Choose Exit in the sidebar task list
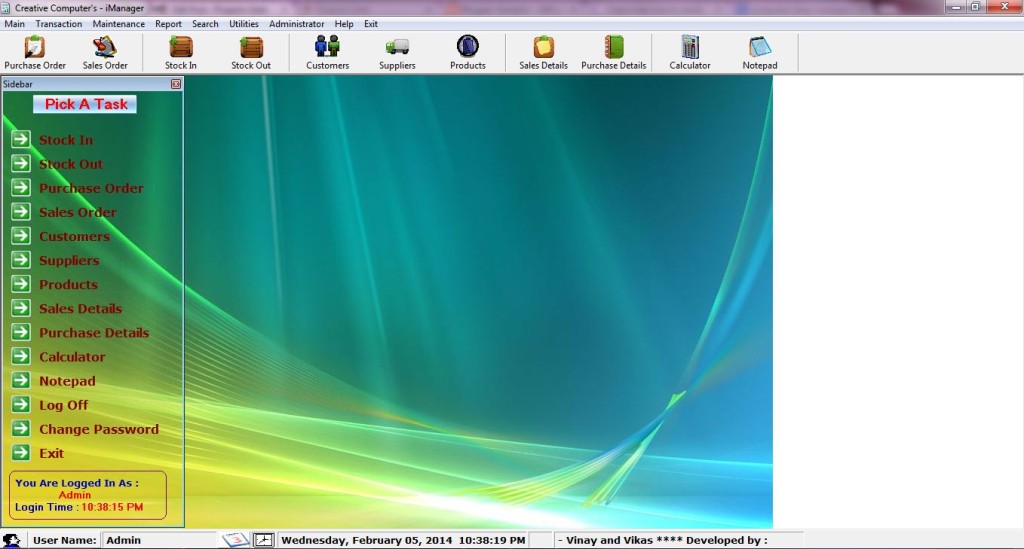1024x549 pixels. point(52,453)
